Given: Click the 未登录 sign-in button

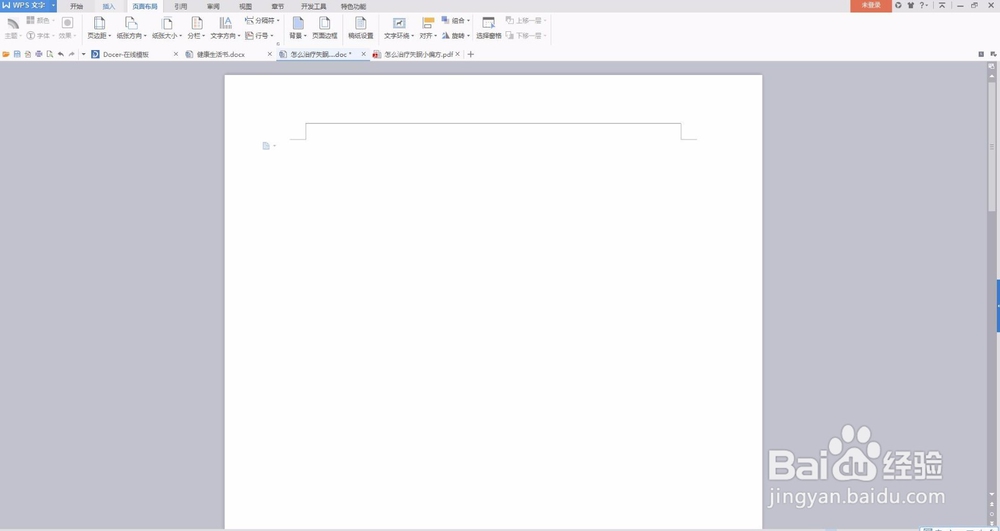Looking at the screenshot, I should click(871, 5).
